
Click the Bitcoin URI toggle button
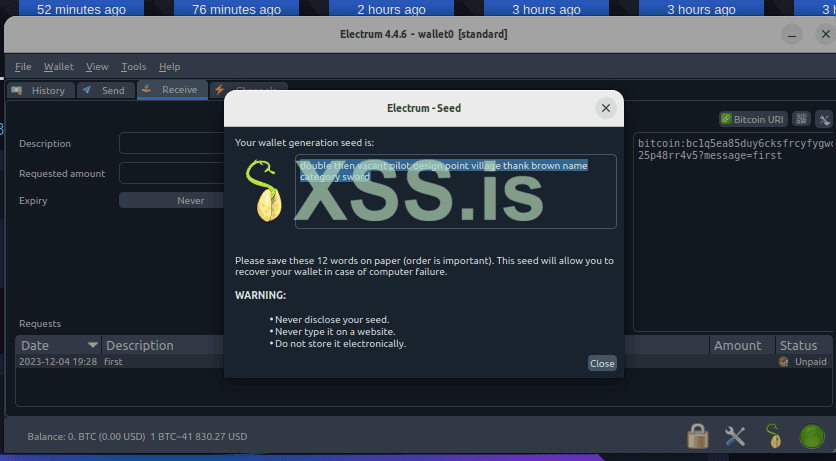coord(752,119)
